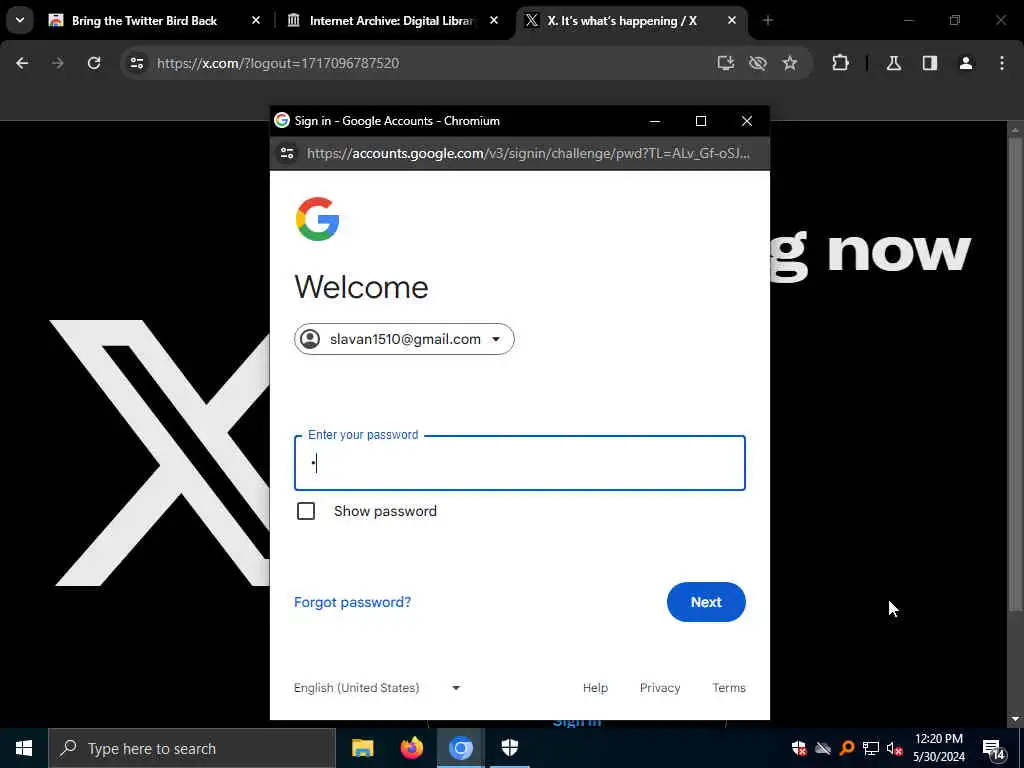Viewport: 1024px width, 768px height.
Task: Toggle the browser side panel icon
Action: (x=930, y=63)
